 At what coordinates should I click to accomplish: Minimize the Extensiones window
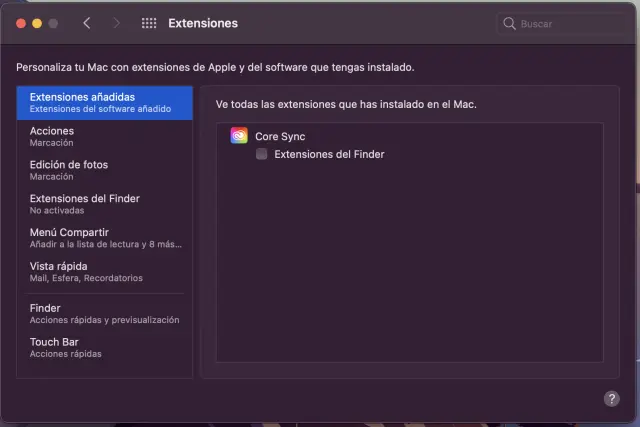click(x=37, y=24)
